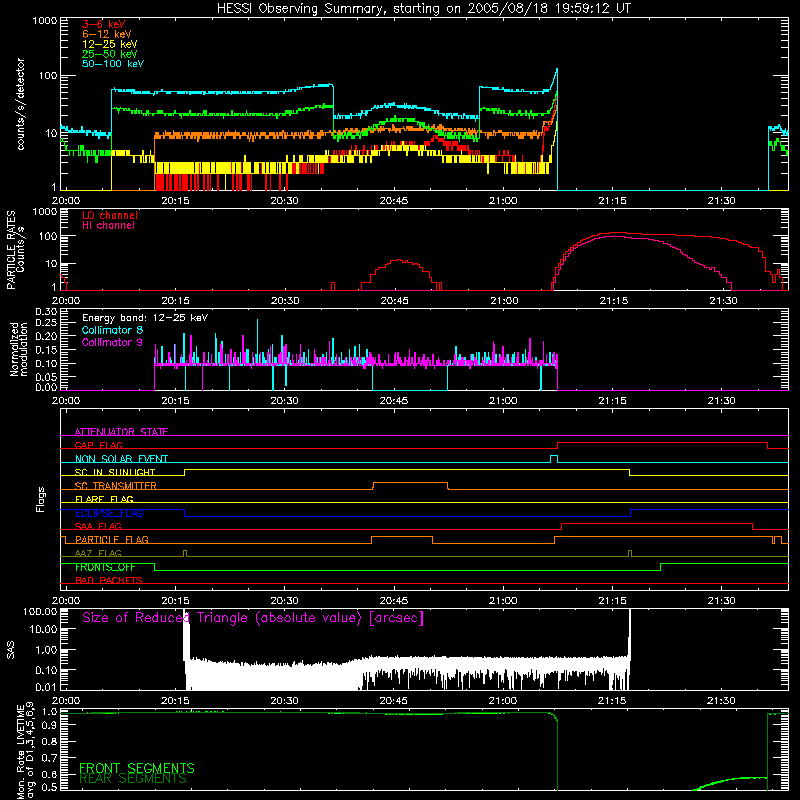The width and height of the screenshot is (800, 800).
Task: Click the 21:15 tick under the particle rates plot
Action: [x=613, y=301]
